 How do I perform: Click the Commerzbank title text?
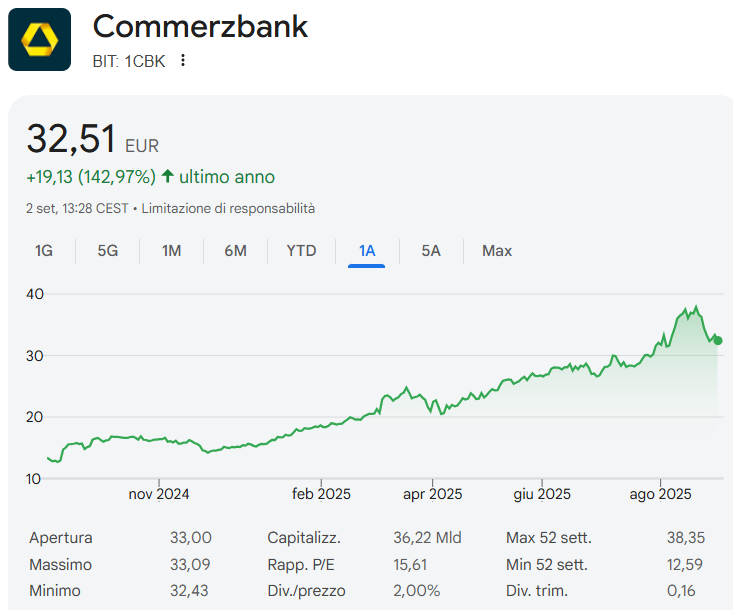(200, 26)
